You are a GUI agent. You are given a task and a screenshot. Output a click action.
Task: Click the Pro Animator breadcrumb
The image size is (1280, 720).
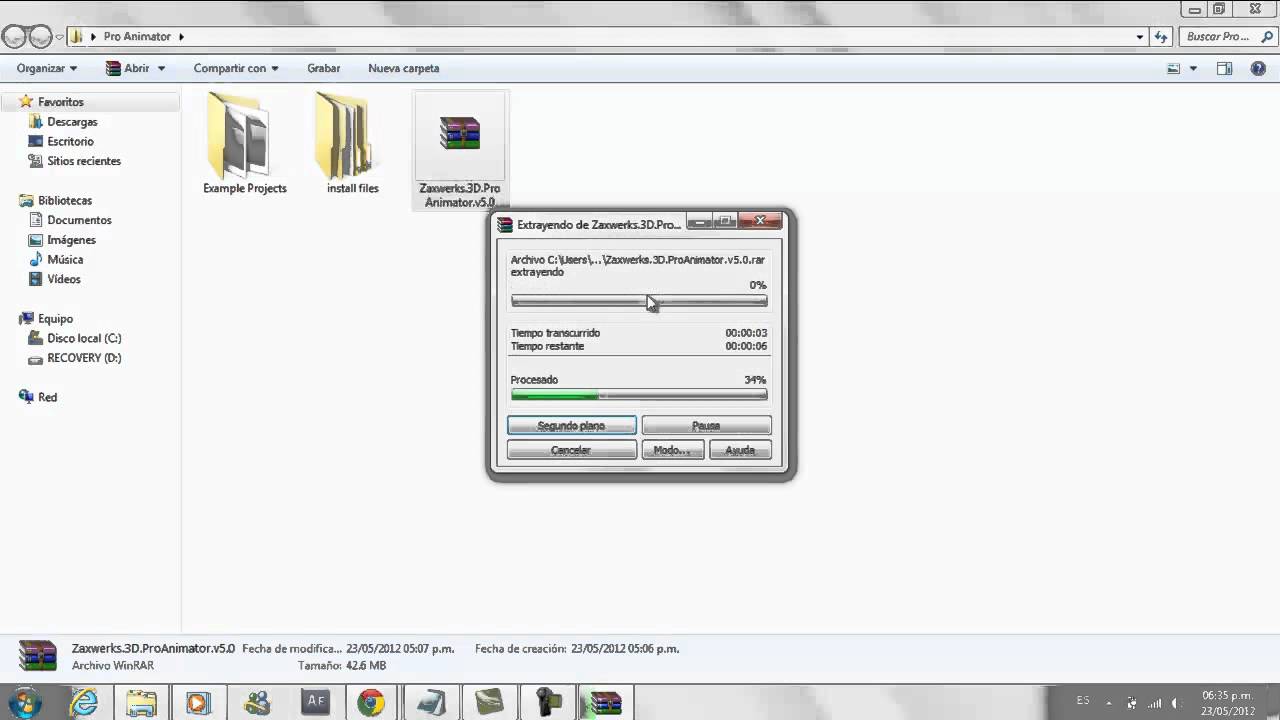tap(137, 37)
